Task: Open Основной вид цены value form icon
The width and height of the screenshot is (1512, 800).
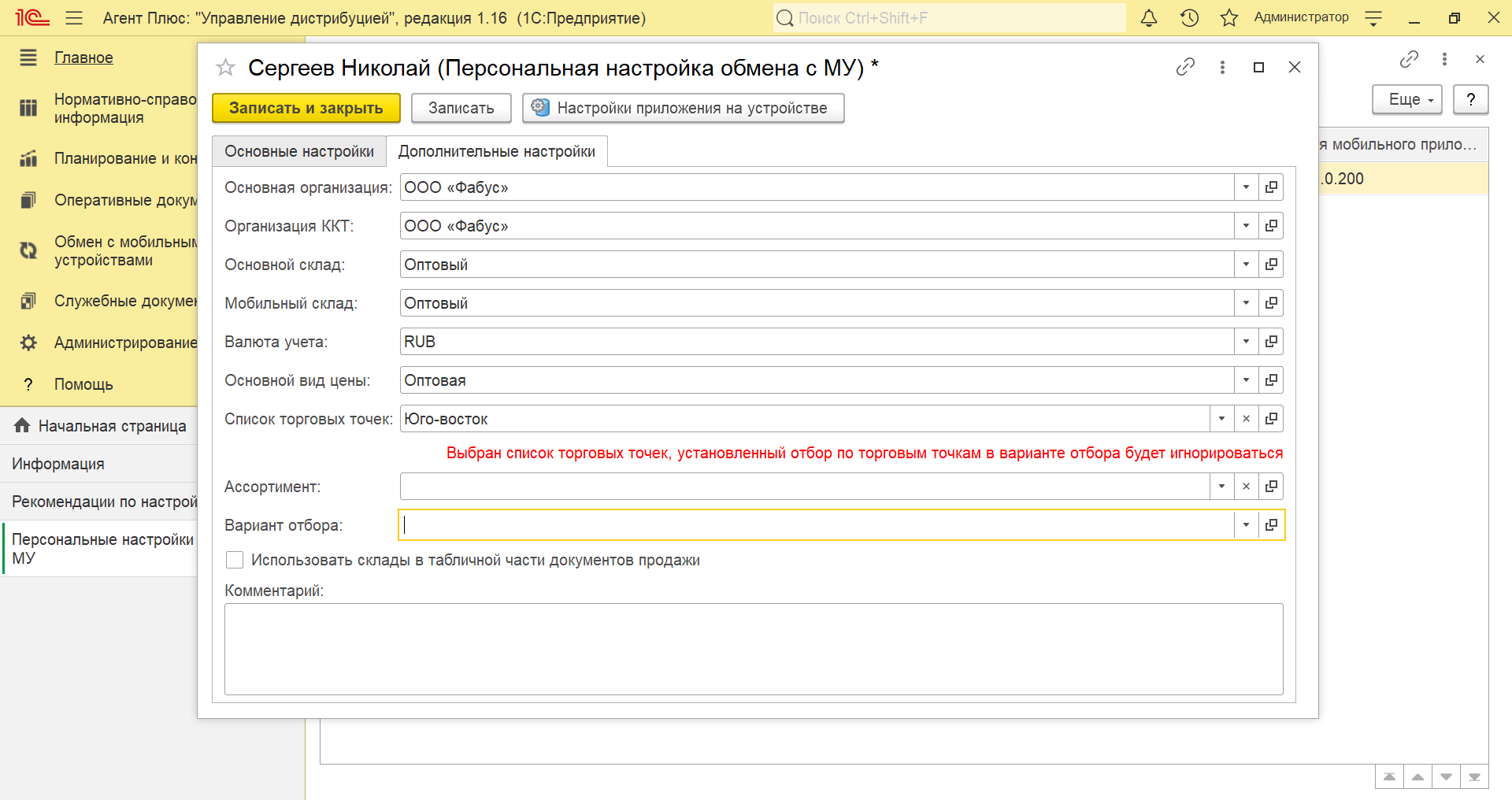Action: (1271, 380)
